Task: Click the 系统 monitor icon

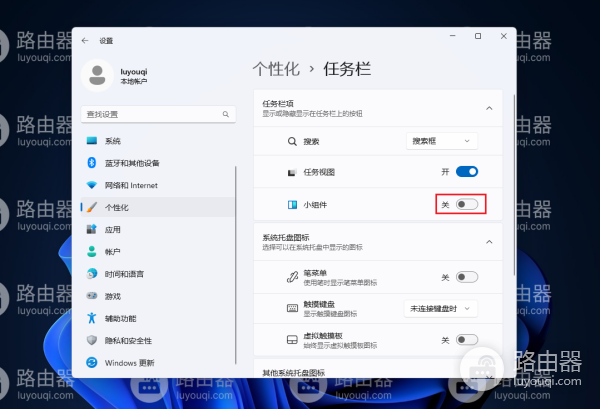Action: click(x=92, y=141)
